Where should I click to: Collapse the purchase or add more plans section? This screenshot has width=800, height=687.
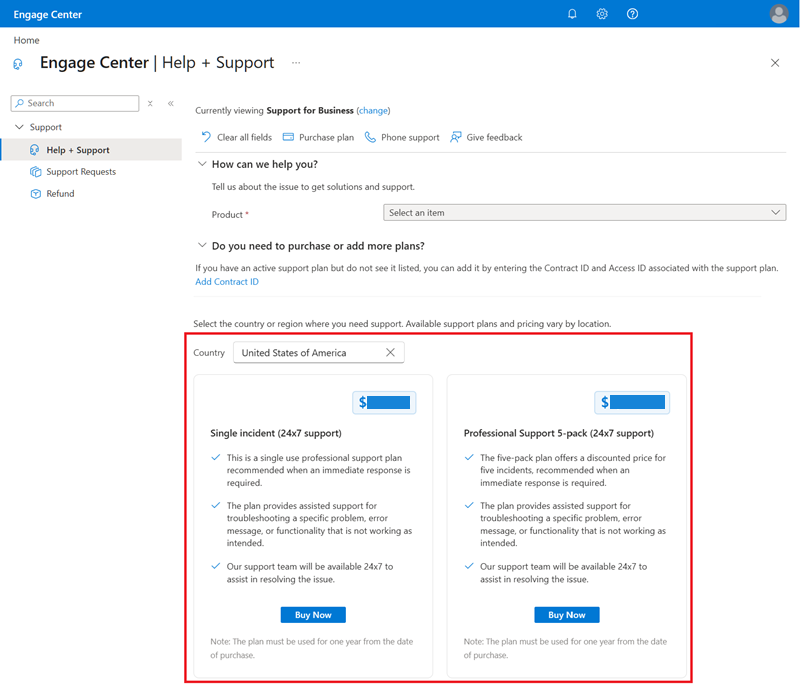(x=202, y=246)
